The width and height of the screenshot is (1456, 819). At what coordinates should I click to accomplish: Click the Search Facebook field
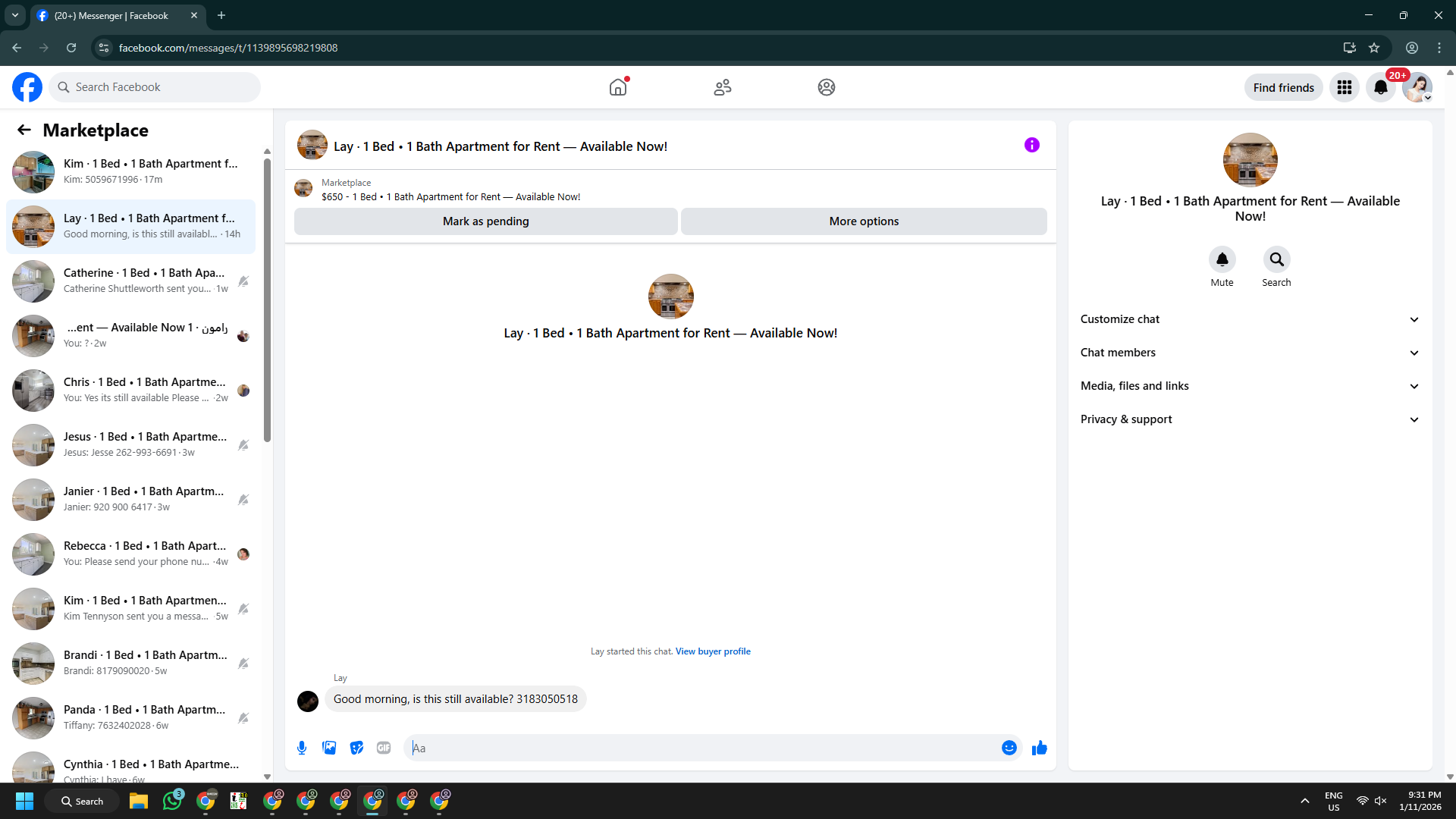tap(155, 87)
